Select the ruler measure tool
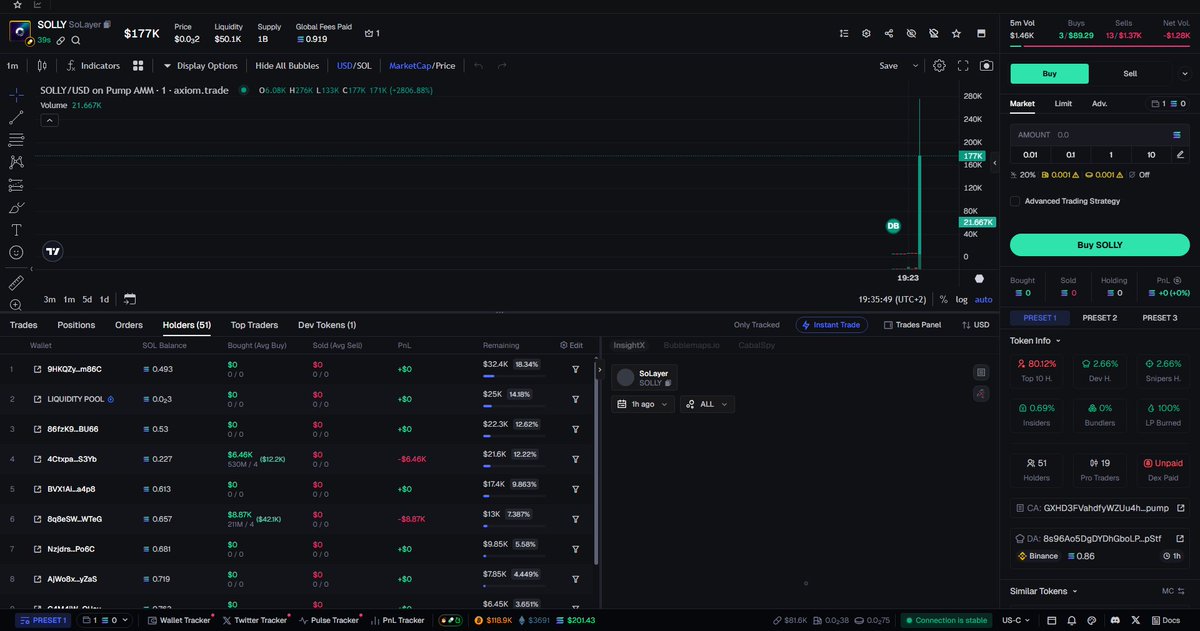The width and height of the screenshot is (1200, 631). click(x=16, y=283)
